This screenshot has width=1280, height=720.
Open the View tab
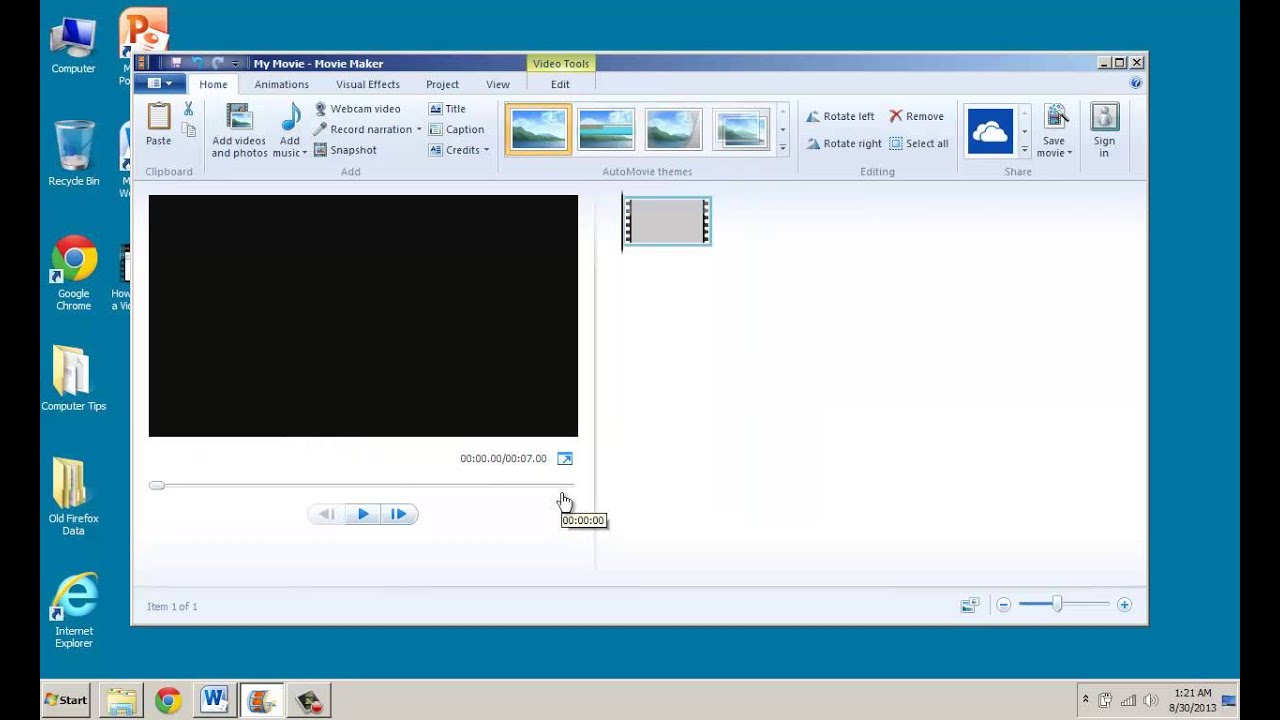tap(497, 85)
